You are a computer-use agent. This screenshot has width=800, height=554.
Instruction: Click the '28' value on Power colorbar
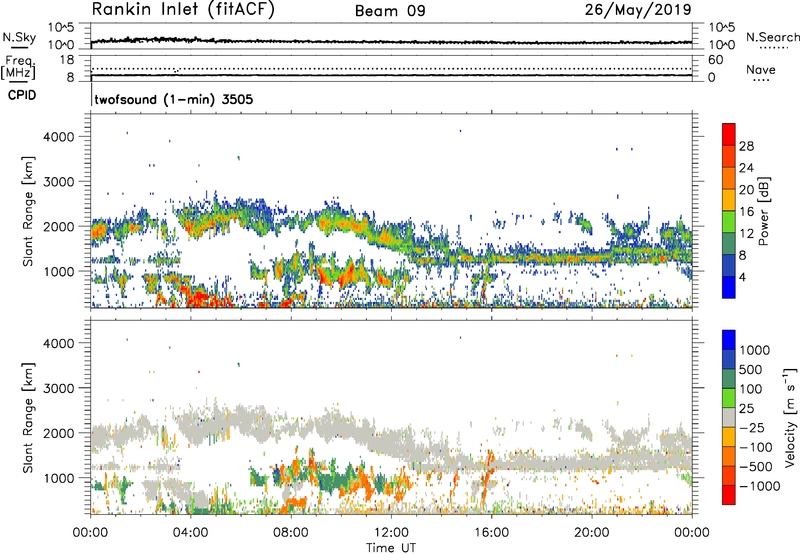point(746,146)
